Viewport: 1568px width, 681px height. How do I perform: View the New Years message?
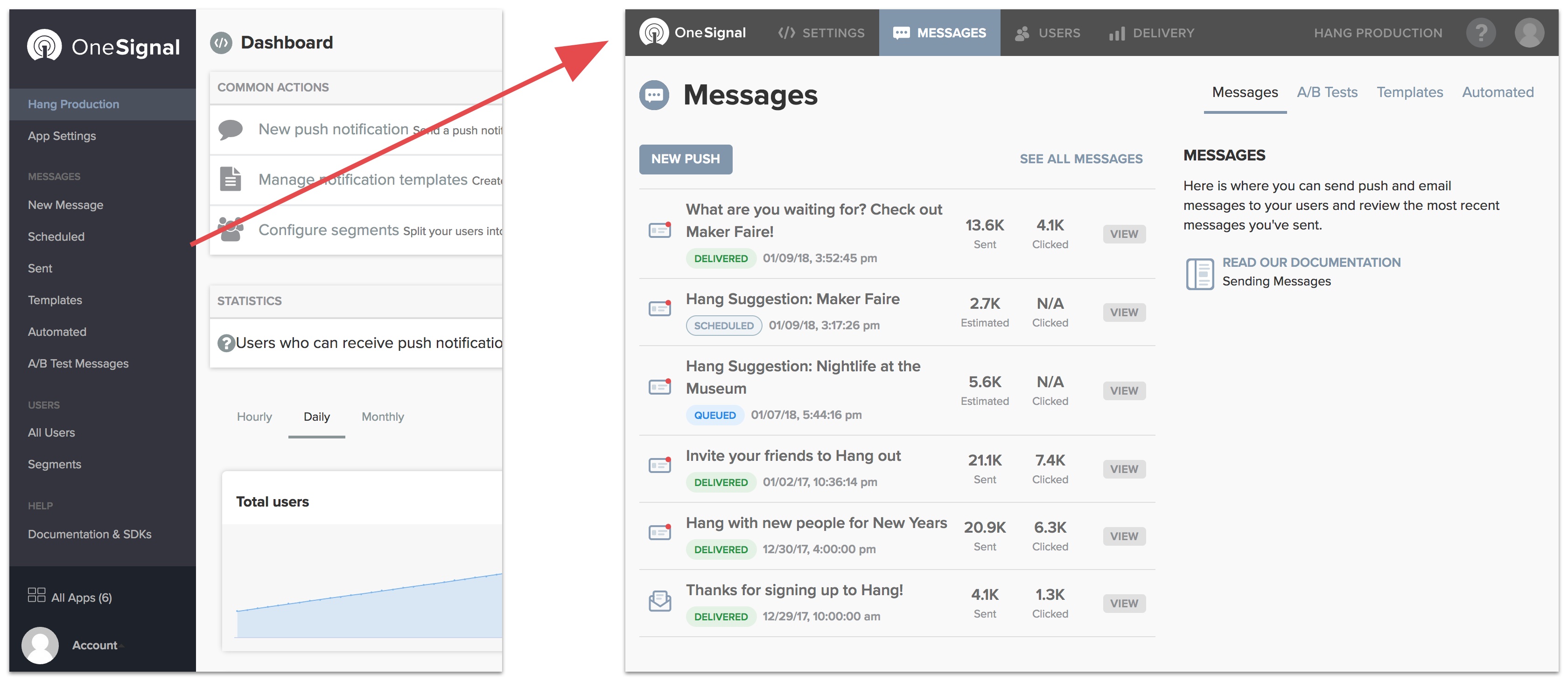(1124, 537)
